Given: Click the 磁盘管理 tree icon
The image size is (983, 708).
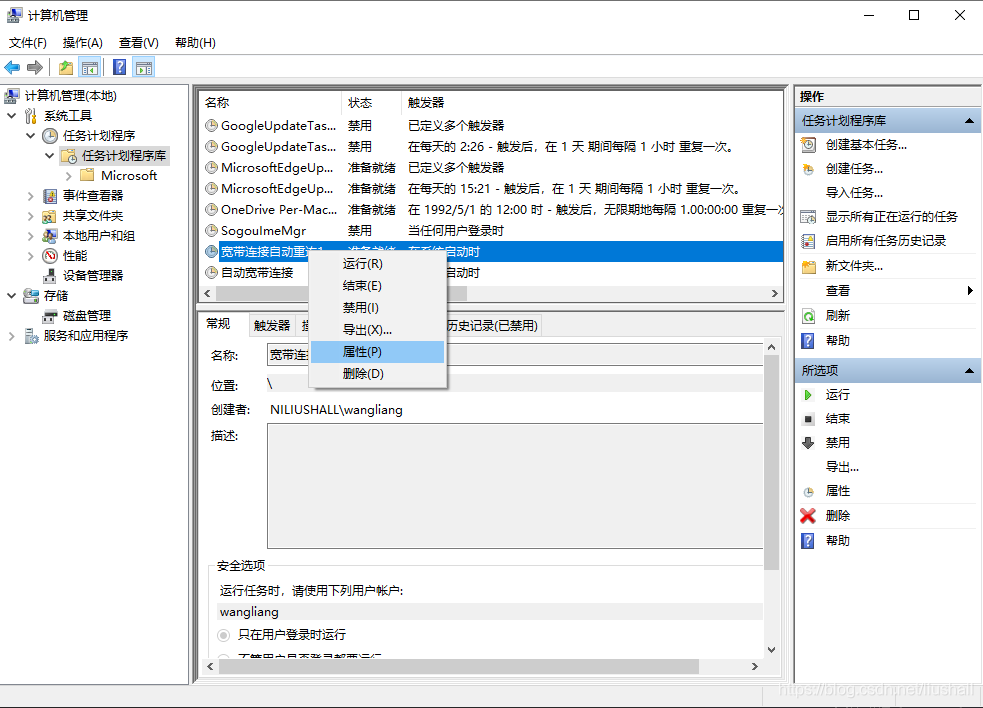Looking at the screenshot, I should (50, 316).
